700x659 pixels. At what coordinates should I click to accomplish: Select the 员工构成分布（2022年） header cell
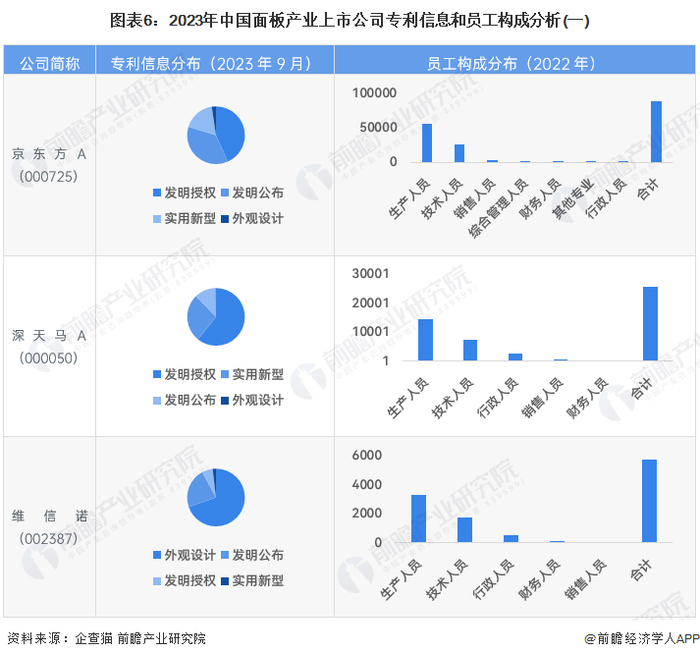515,59
